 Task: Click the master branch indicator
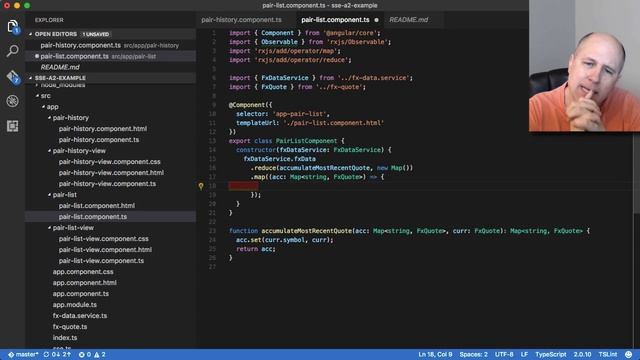click(x=23, y=355)
